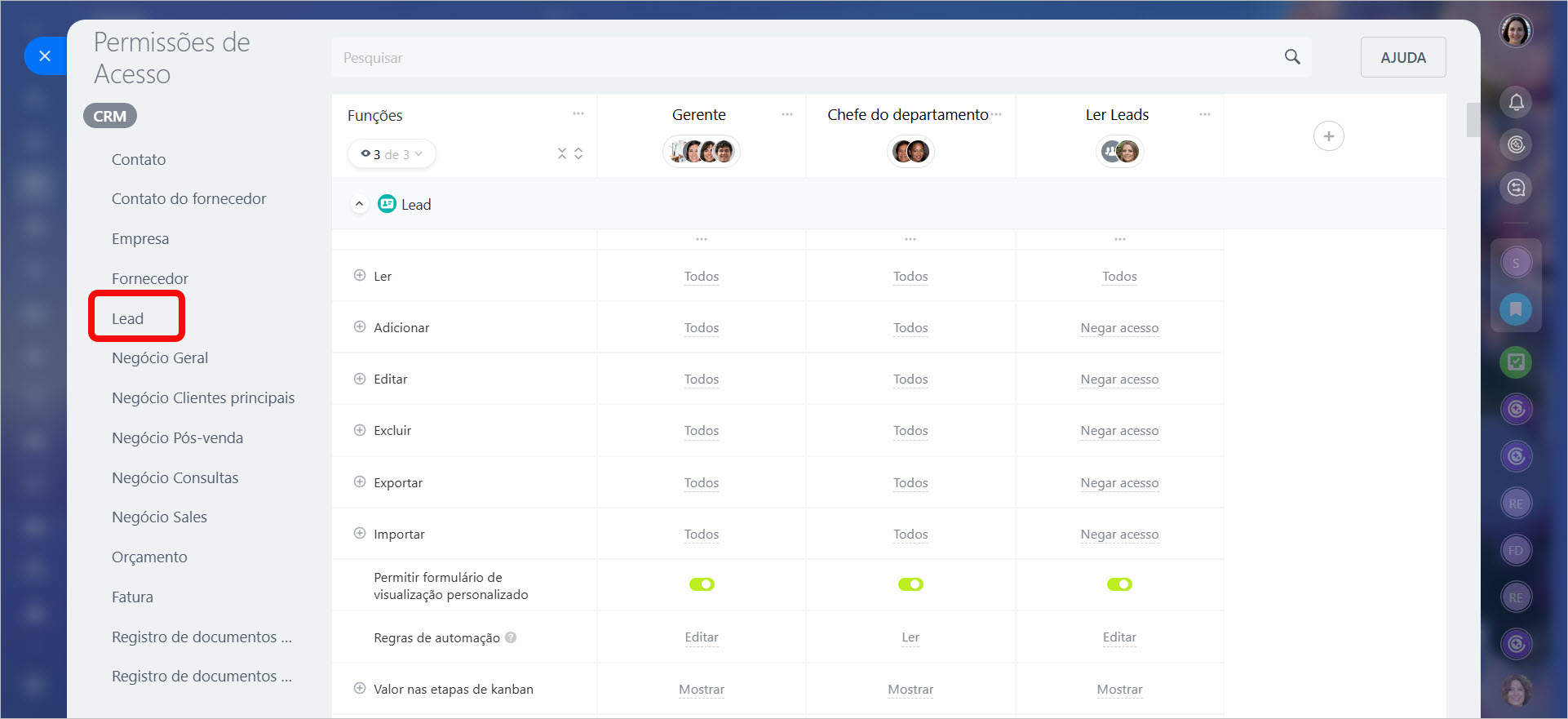Click the FD avatar in right sidebar

point(1516,550)
